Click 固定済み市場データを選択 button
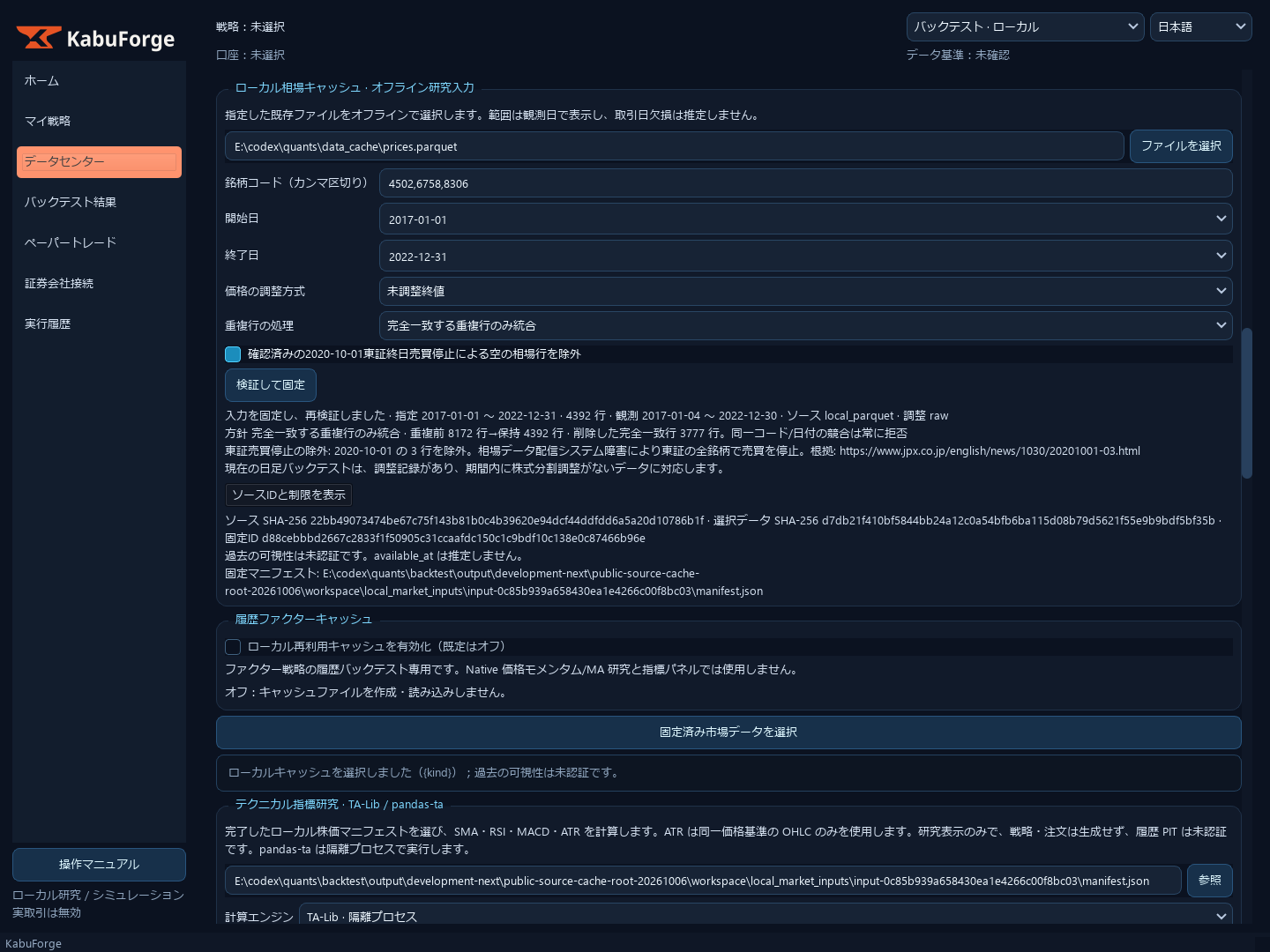The width and height of the screenshot is (1270, 952). (728, 733)
